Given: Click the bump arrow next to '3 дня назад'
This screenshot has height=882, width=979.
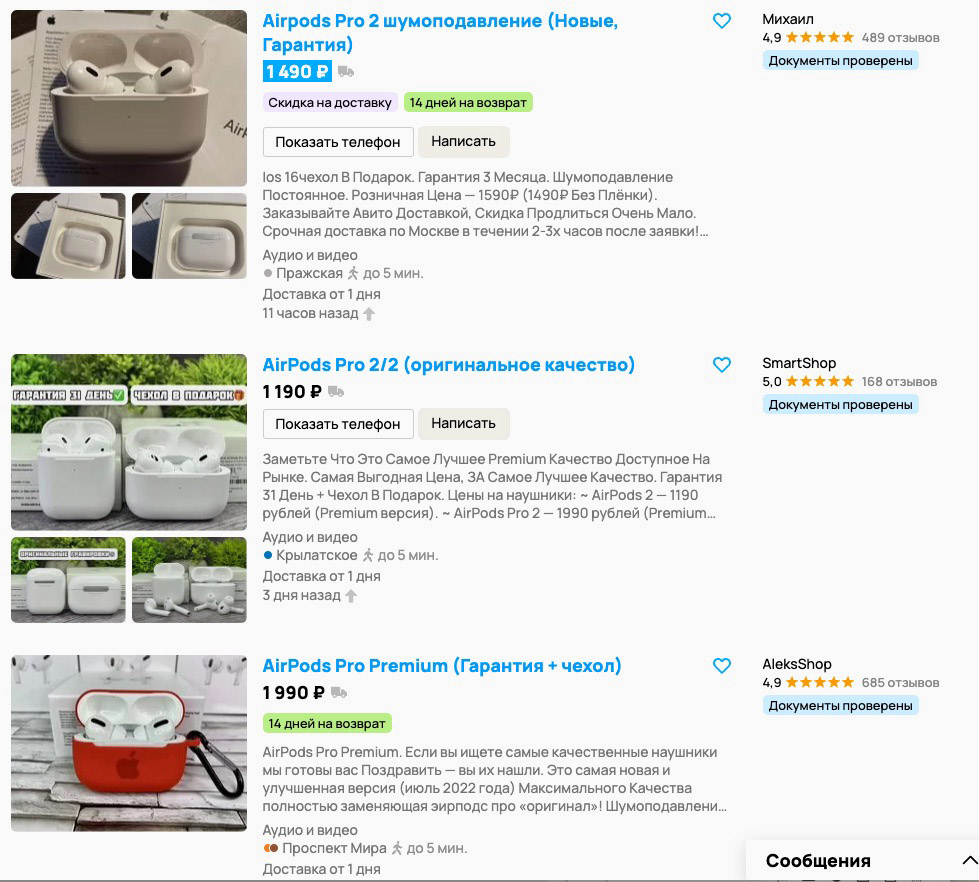Looking at the screenshot, I should pyautogui.click(x=351, y=596).
